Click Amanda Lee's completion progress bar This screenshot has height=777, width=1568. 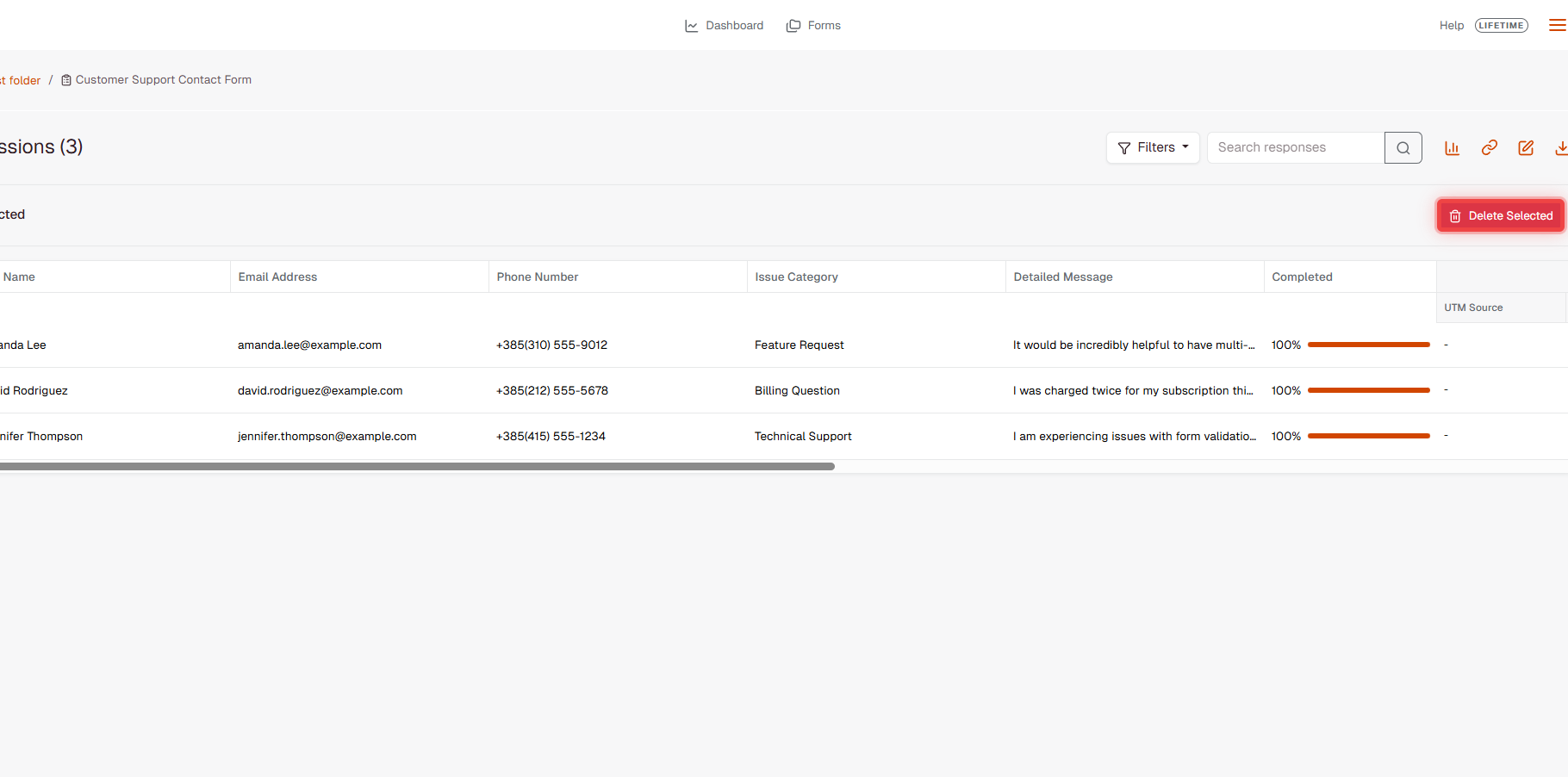pyautogui.click(x=1369, y=345)
